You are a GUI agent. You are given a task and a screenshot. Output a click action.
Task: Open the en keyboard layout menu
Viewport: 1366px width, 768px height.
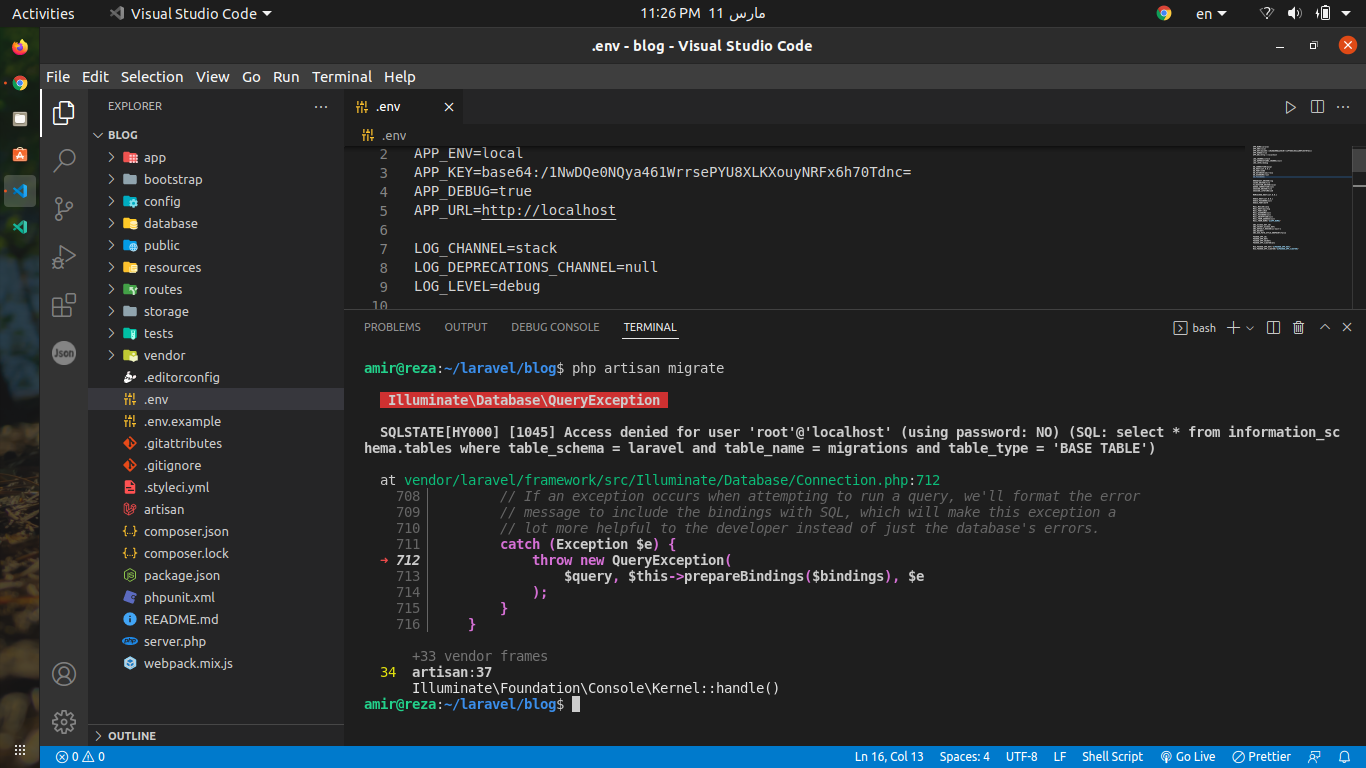pyautogui.click(x=1213, y=13)
